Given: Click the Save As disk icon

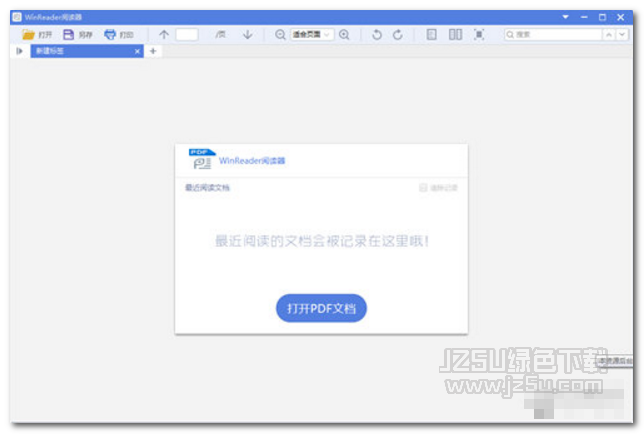Looking at the screenshot, I should [x=68, y=34].
